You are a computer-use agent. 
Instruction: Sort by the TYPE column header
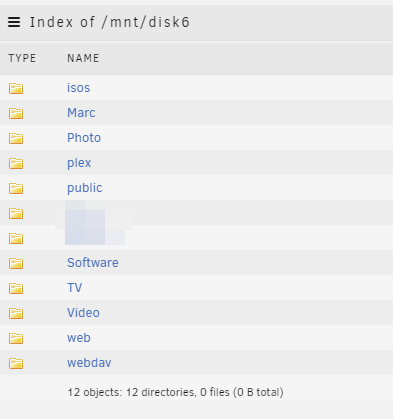point(22,58)
